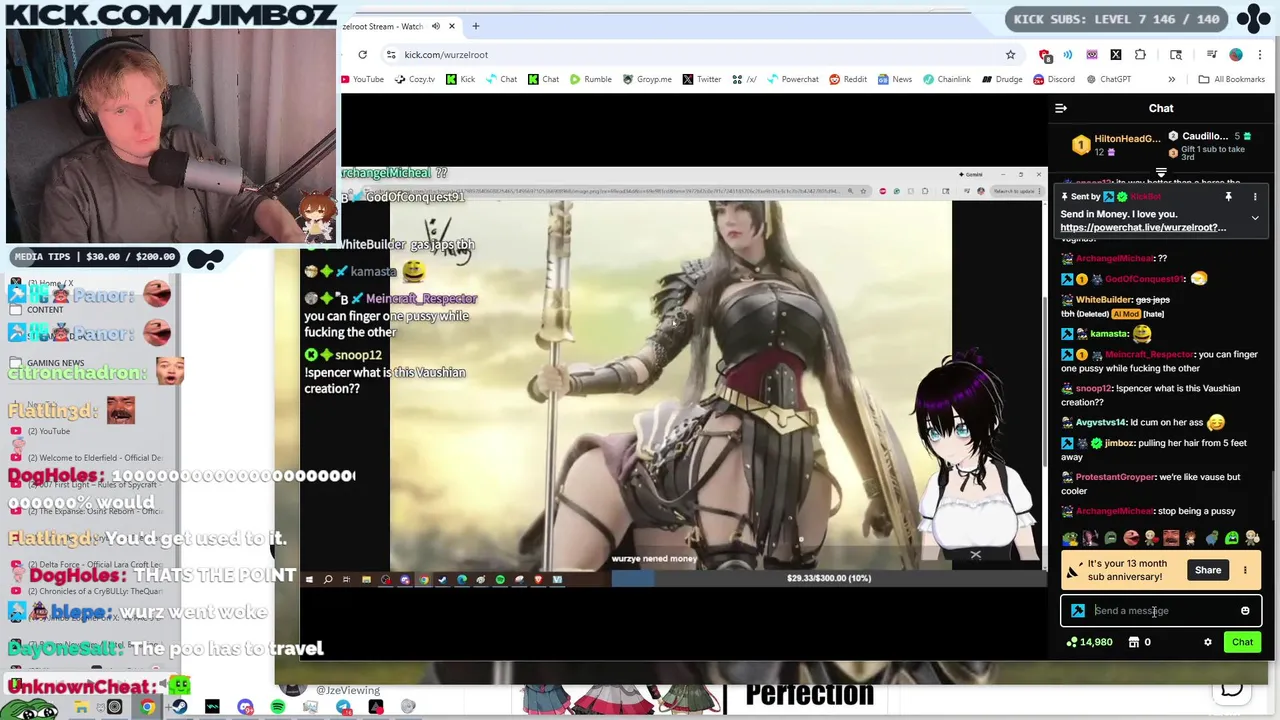
Task: Open the Drudge bookmark
Action: pyautogui.click(x=1002, y=79)
